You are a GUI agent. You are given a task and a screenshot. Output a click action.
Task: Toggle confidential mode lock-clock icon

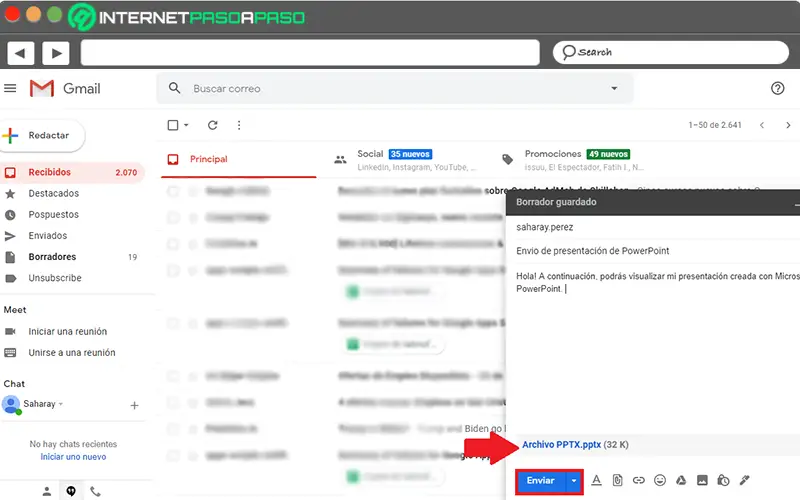[723, 480]
